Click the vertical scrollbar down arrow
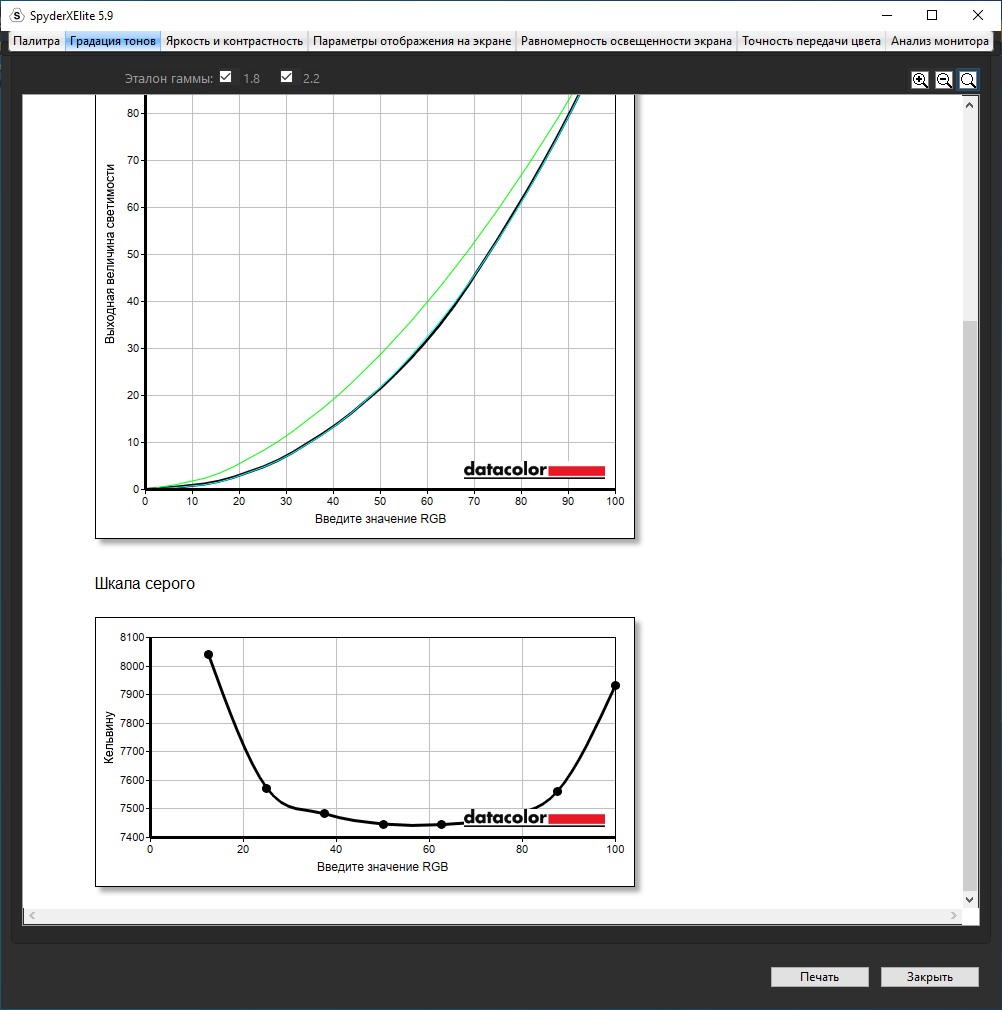The height and width of the screenshot is (1010, 1002). 970,899
